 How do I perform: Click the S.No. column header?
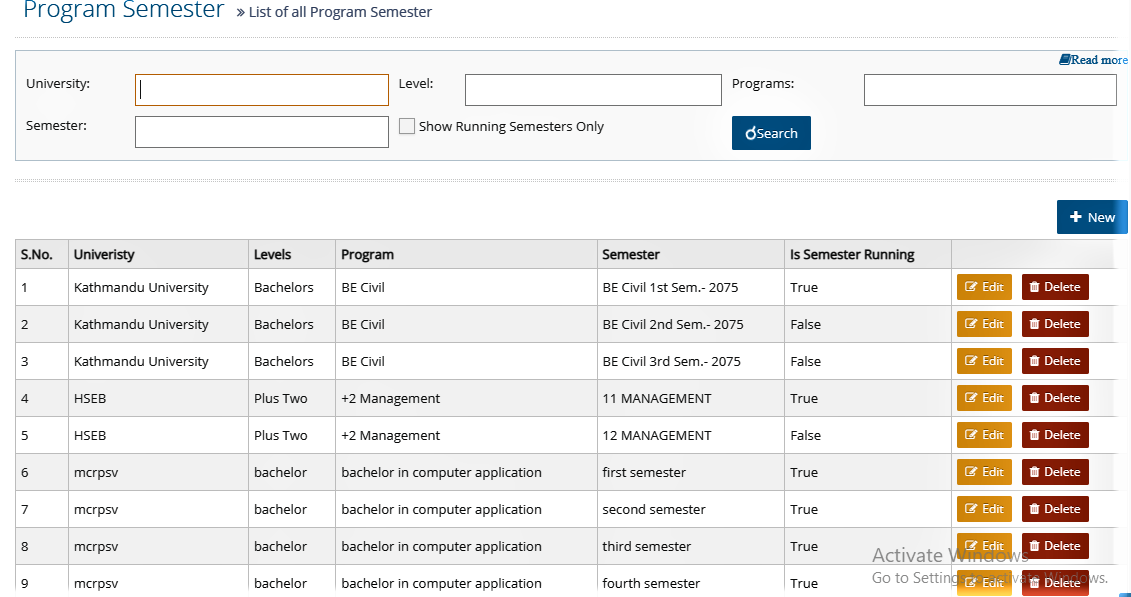[42, 255]
